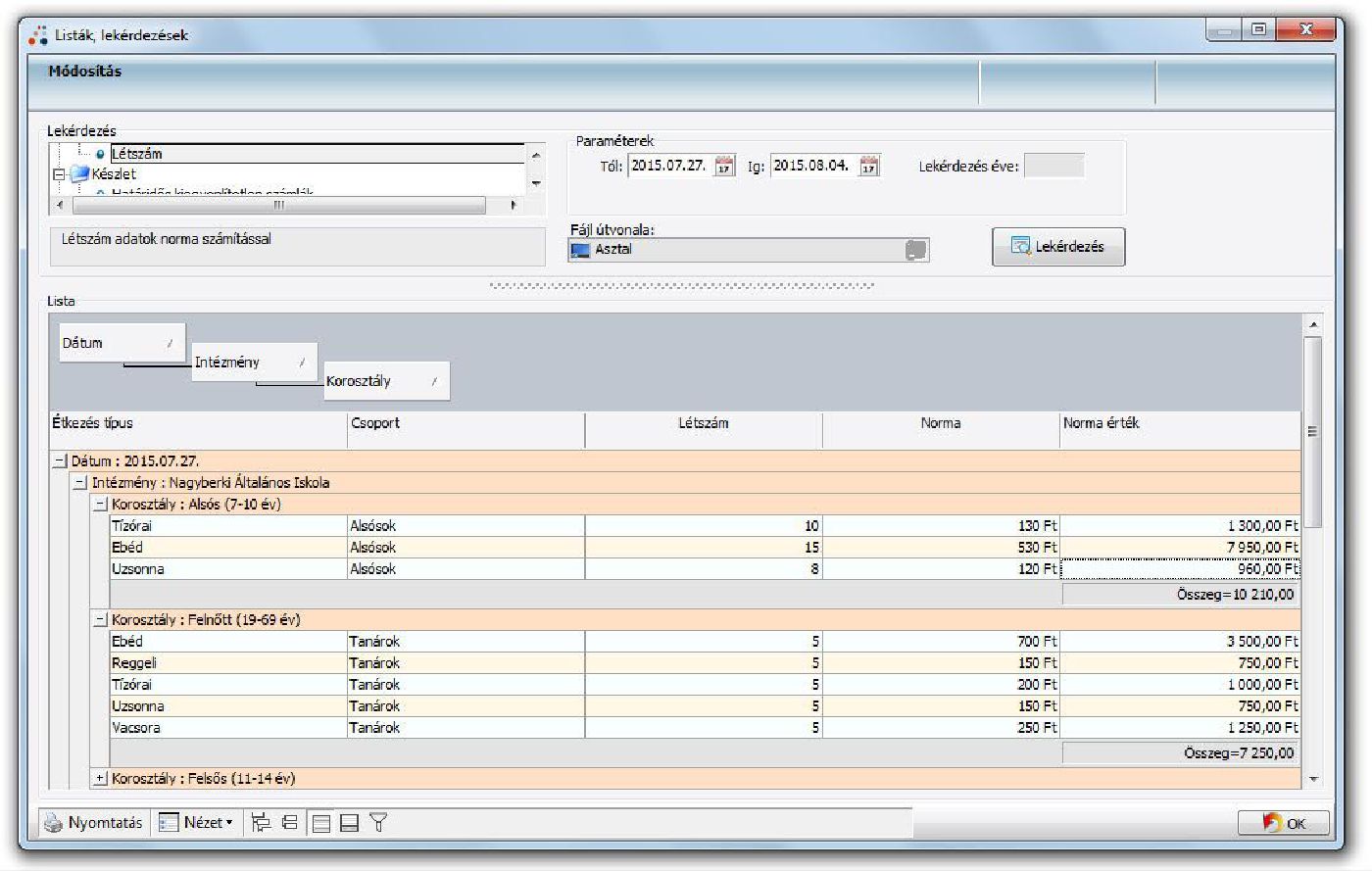Click the filter funnel icon

click(x=378, y=823)
